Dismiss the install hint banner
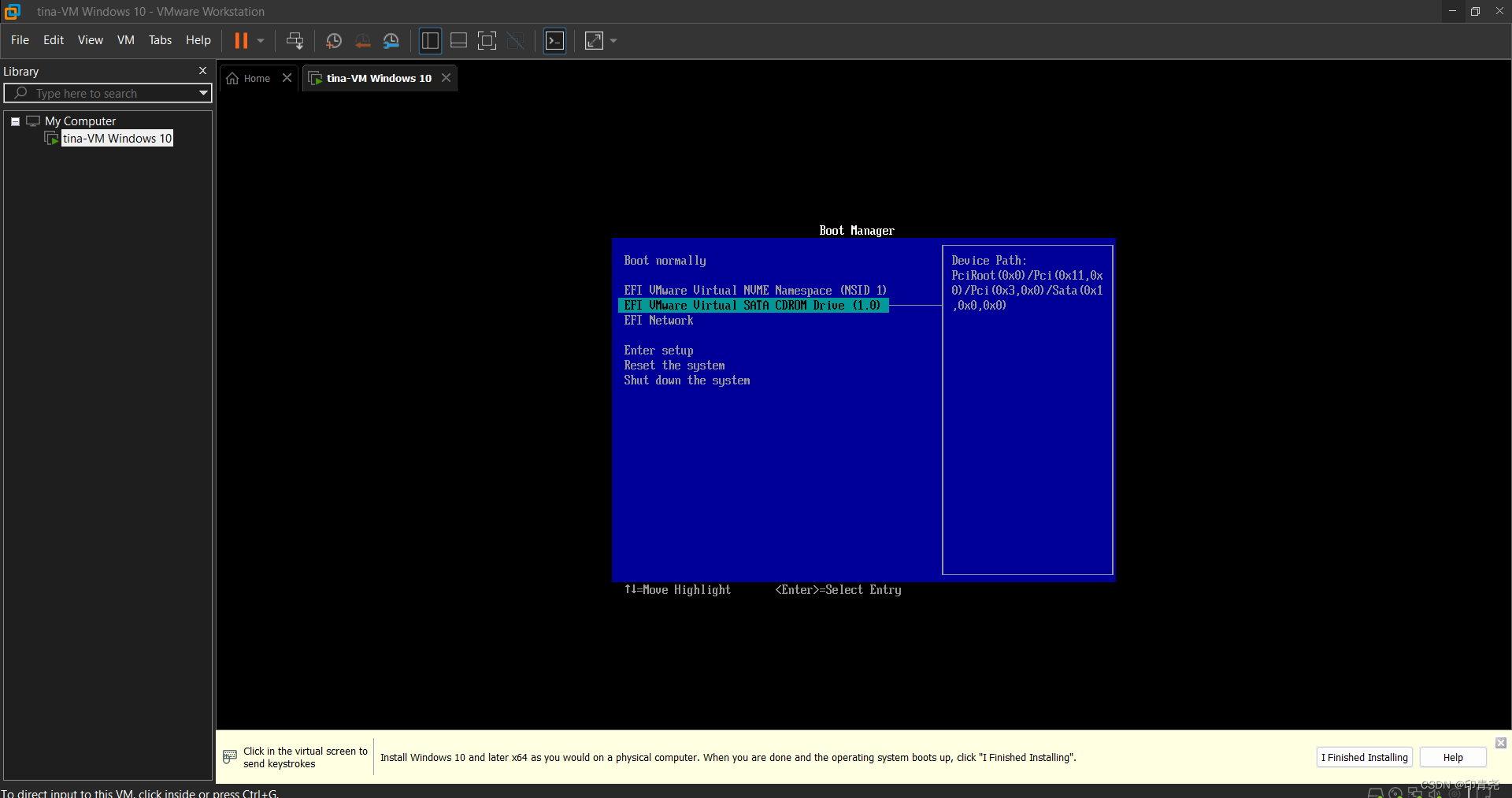Viewport: 1512px width, 798px height. click(x=1501, y=743)
